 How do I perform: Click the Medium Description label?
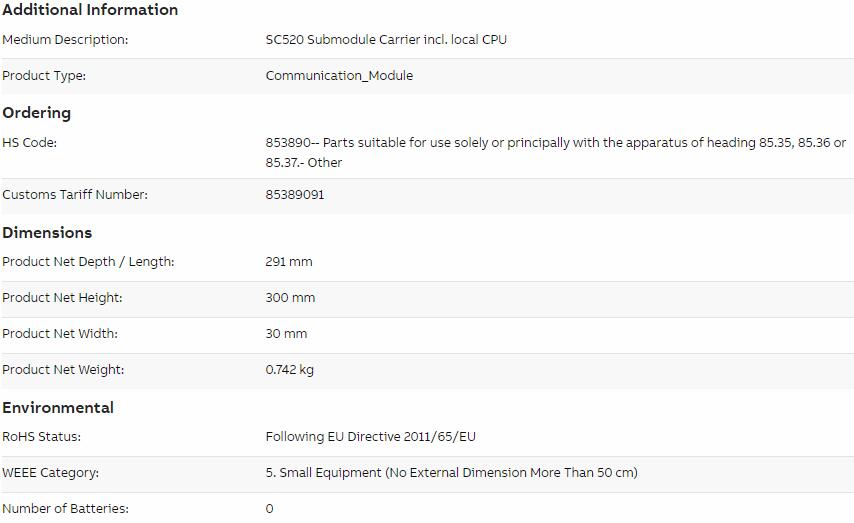[65, 40]
